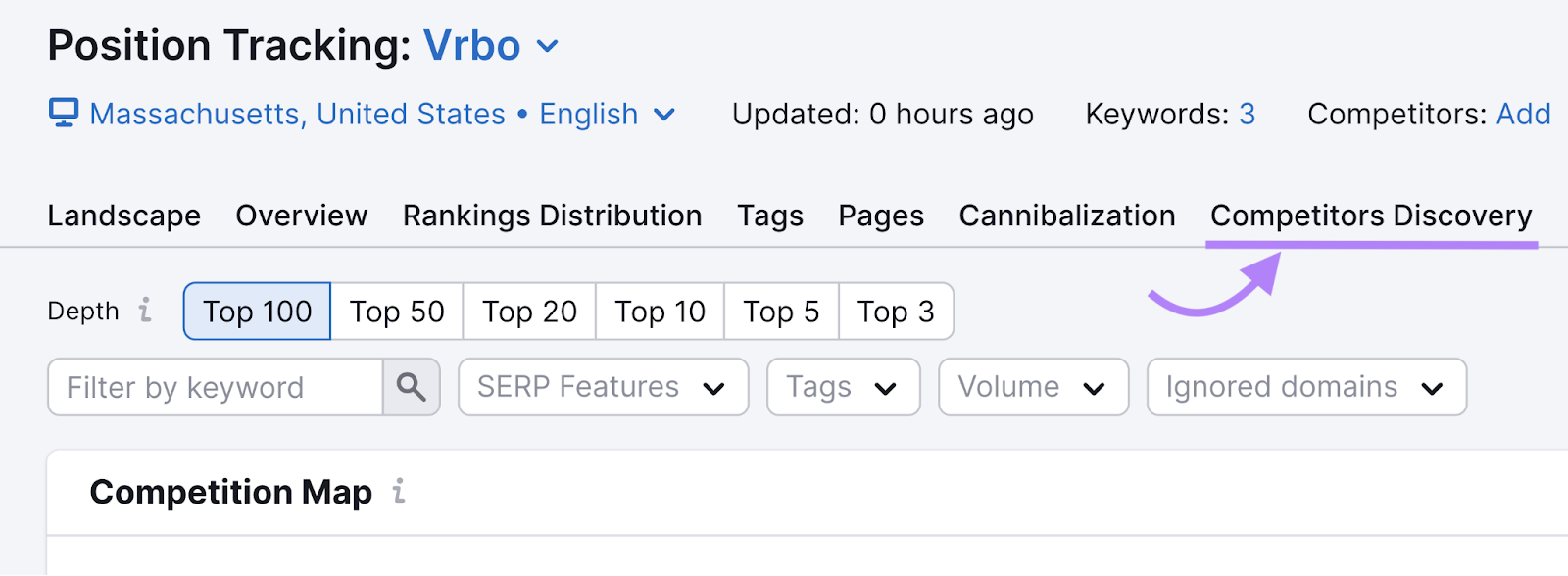Switch depth to Top 10
This screenshot has height=576, width=1568.
click(x=660, y=312)
